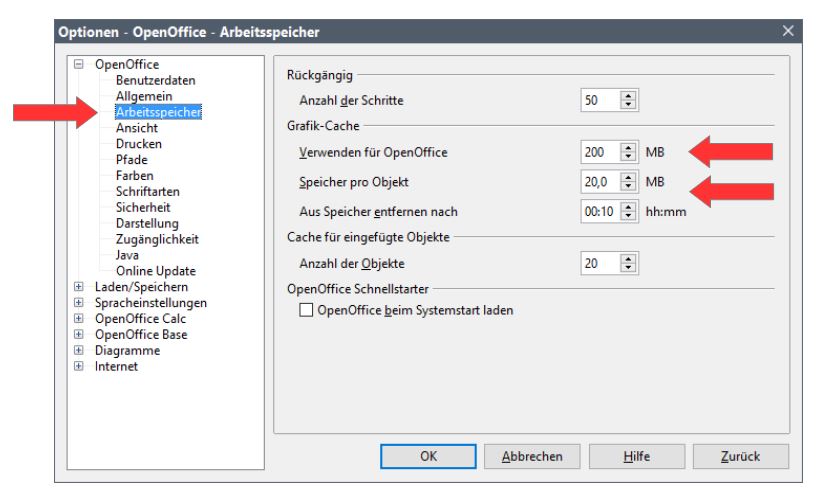Decrease Anzahl der Schritte value

[628, 105]
